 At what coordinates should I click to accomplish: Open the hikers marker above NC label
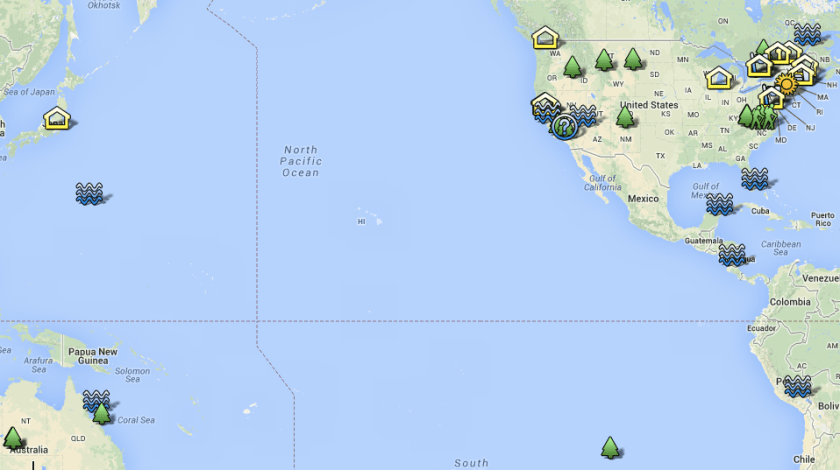[763, 117]
